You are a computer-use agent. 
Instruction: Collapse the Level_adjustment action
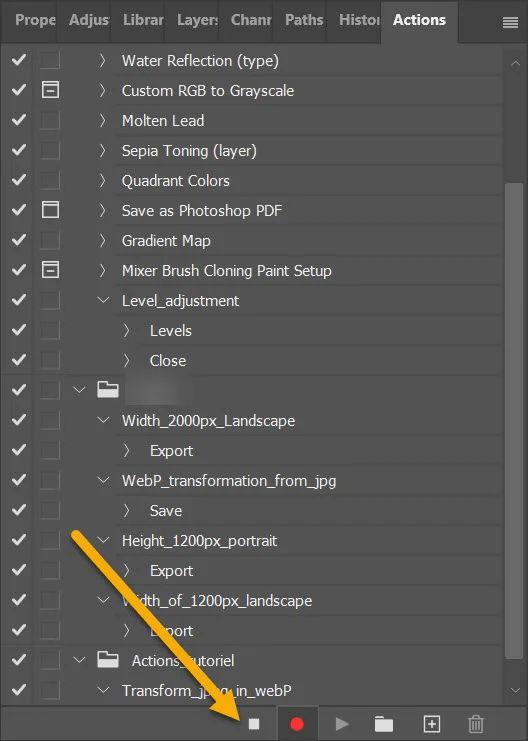pyautogui.click(x=103, y=300)
